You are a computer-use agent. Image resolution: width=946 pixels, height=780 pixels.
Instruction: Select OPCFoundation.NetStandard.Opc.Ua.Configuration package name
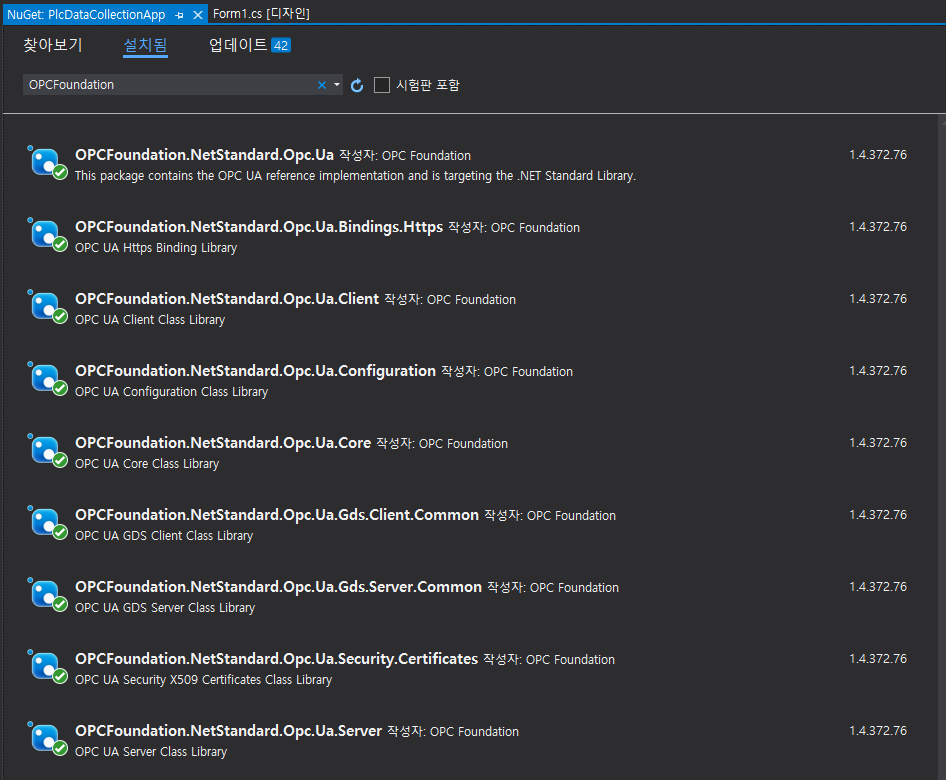click(255, 370)
